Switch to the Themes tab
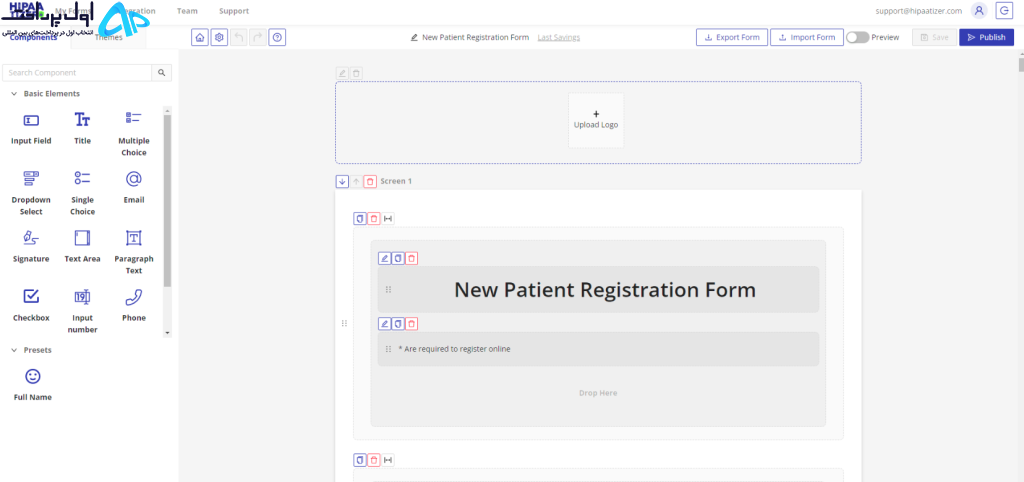1024x482 pixels. (x=108, y=37)
